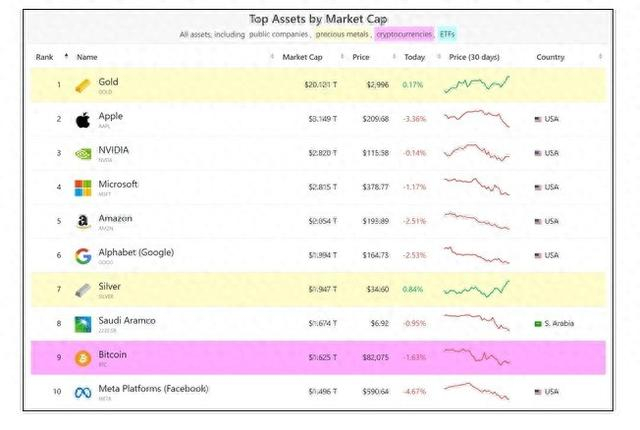Click the Alphabet Google logo icon
Image resolution: width=640 pixels, height=430 pixels.
tap(83, 256)
